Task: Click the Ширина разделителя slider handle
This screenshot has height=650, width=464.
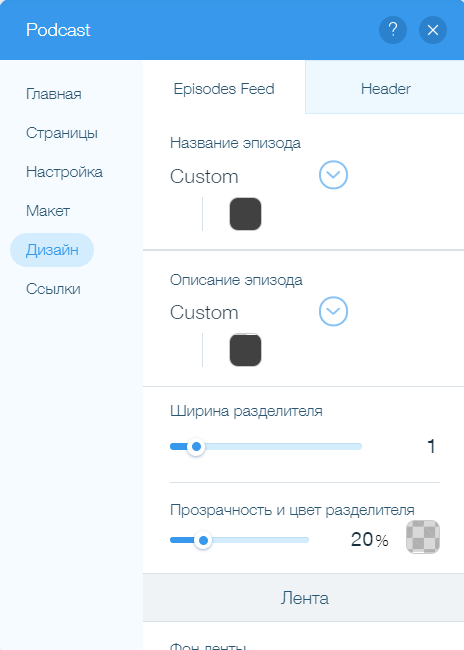Action: tap(196, 447)
